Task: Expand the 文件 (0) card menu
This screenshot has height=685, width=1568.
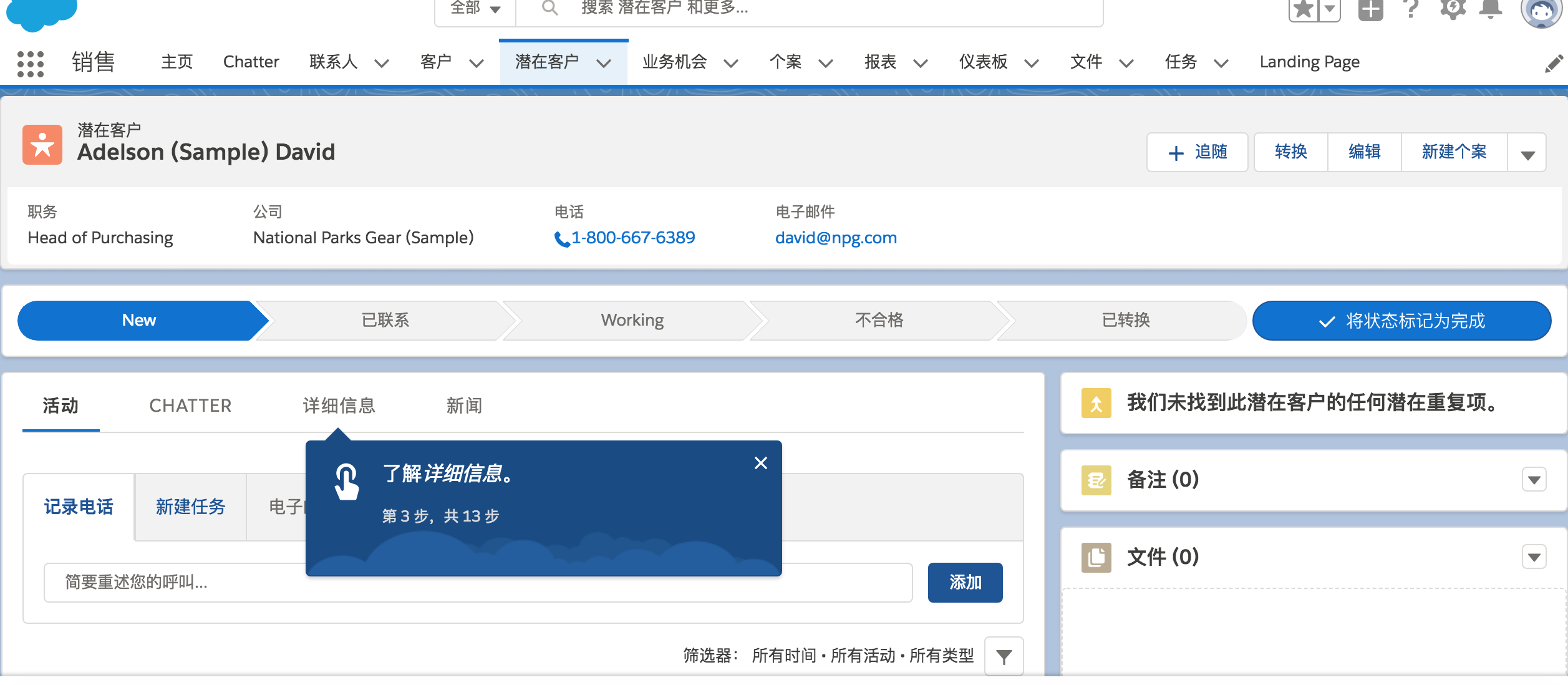Action: pos(1534,557)
